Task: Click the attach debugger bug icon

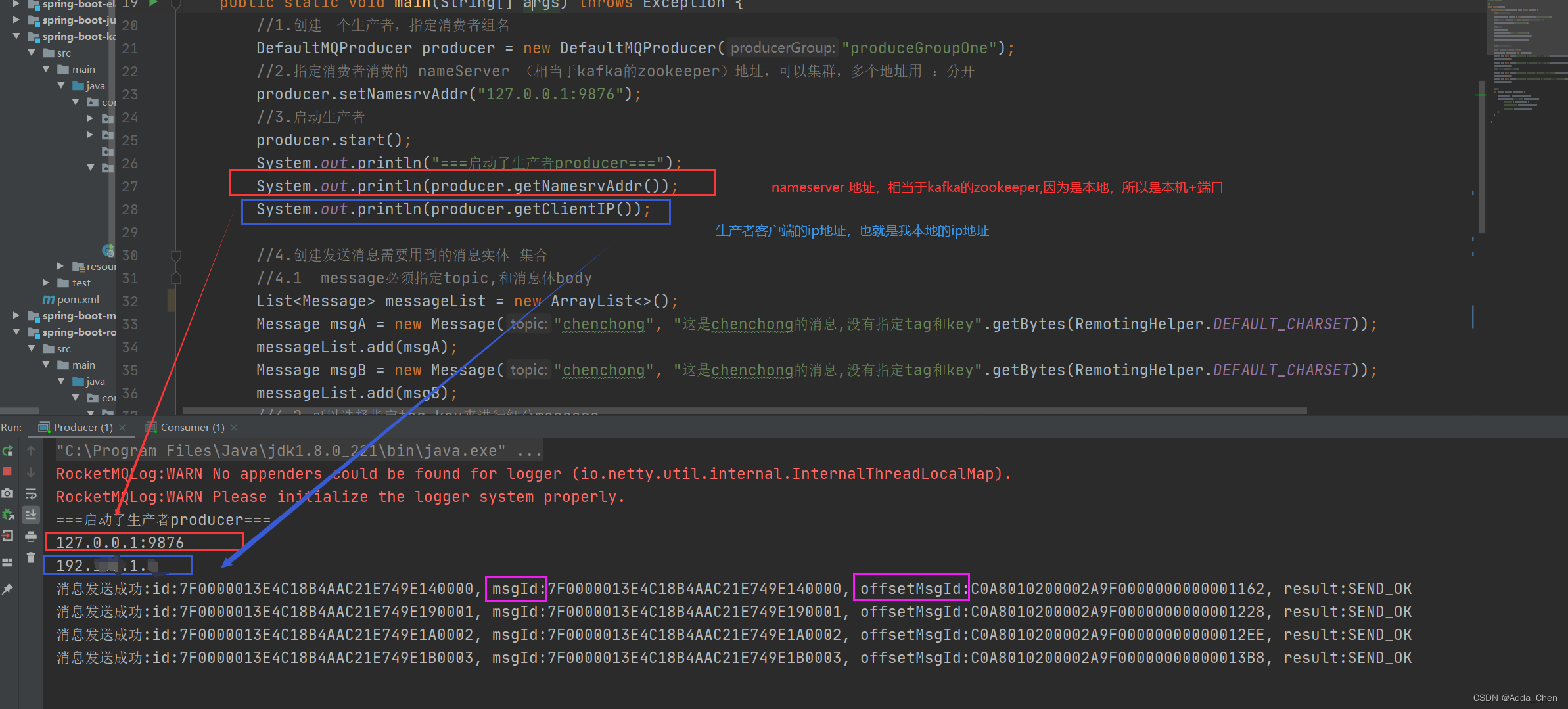Action: pos(8,515)
